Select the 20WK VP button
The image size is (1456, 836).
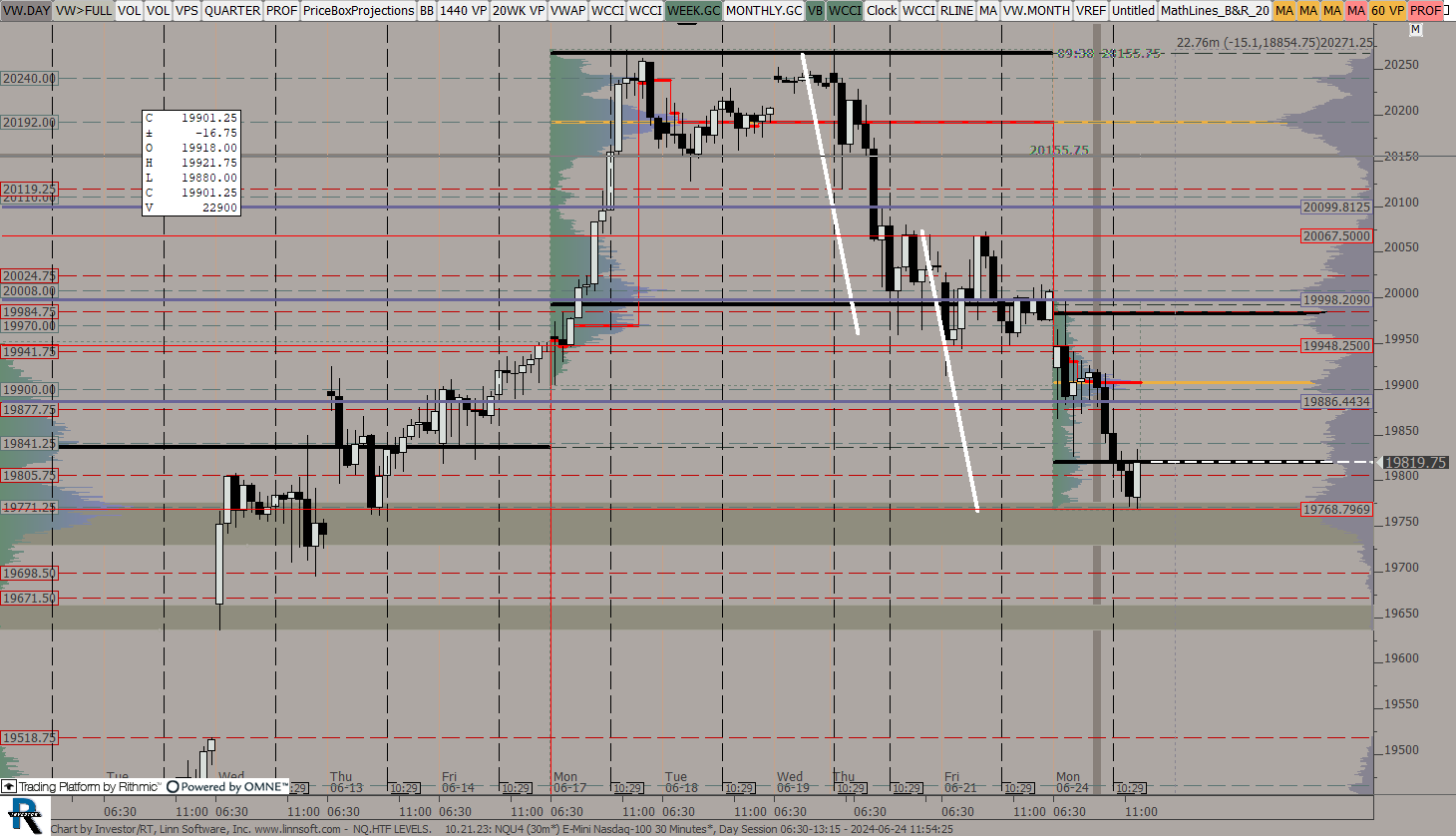pos(518,10)
